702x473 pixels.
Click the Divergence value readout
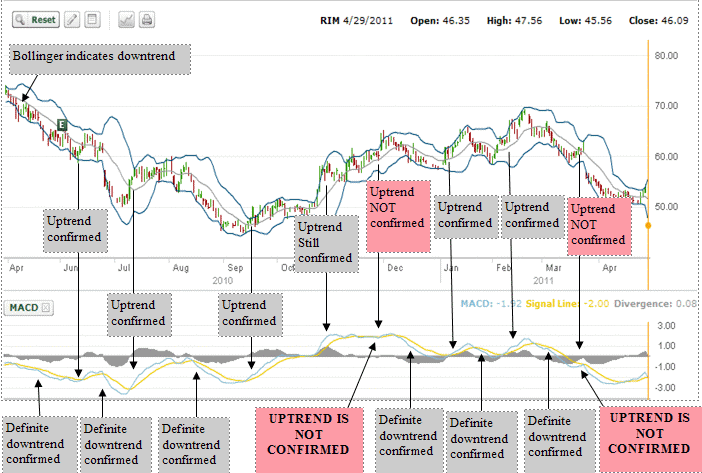tap(655, 304)
